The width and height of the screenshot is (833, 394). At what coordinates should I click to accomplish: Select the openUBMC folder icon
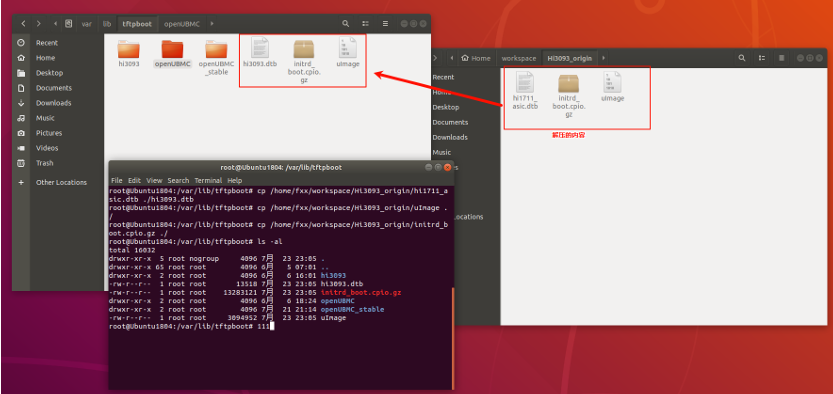(172, 49)
